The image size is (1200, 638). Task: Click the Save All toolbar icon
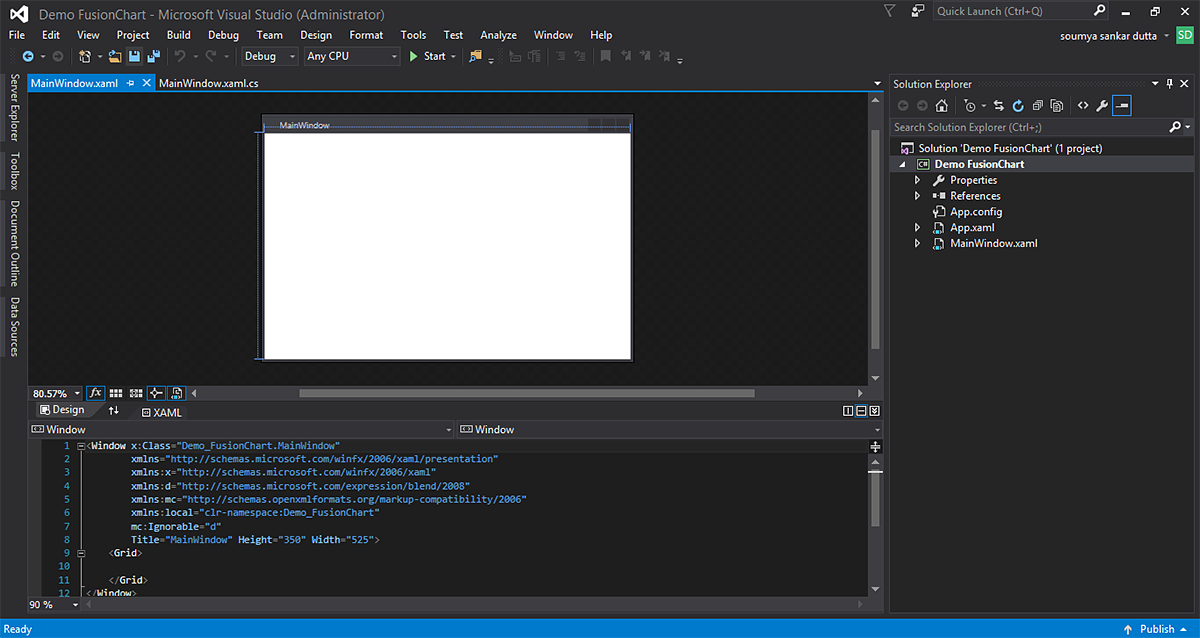[x=153, y=57]
